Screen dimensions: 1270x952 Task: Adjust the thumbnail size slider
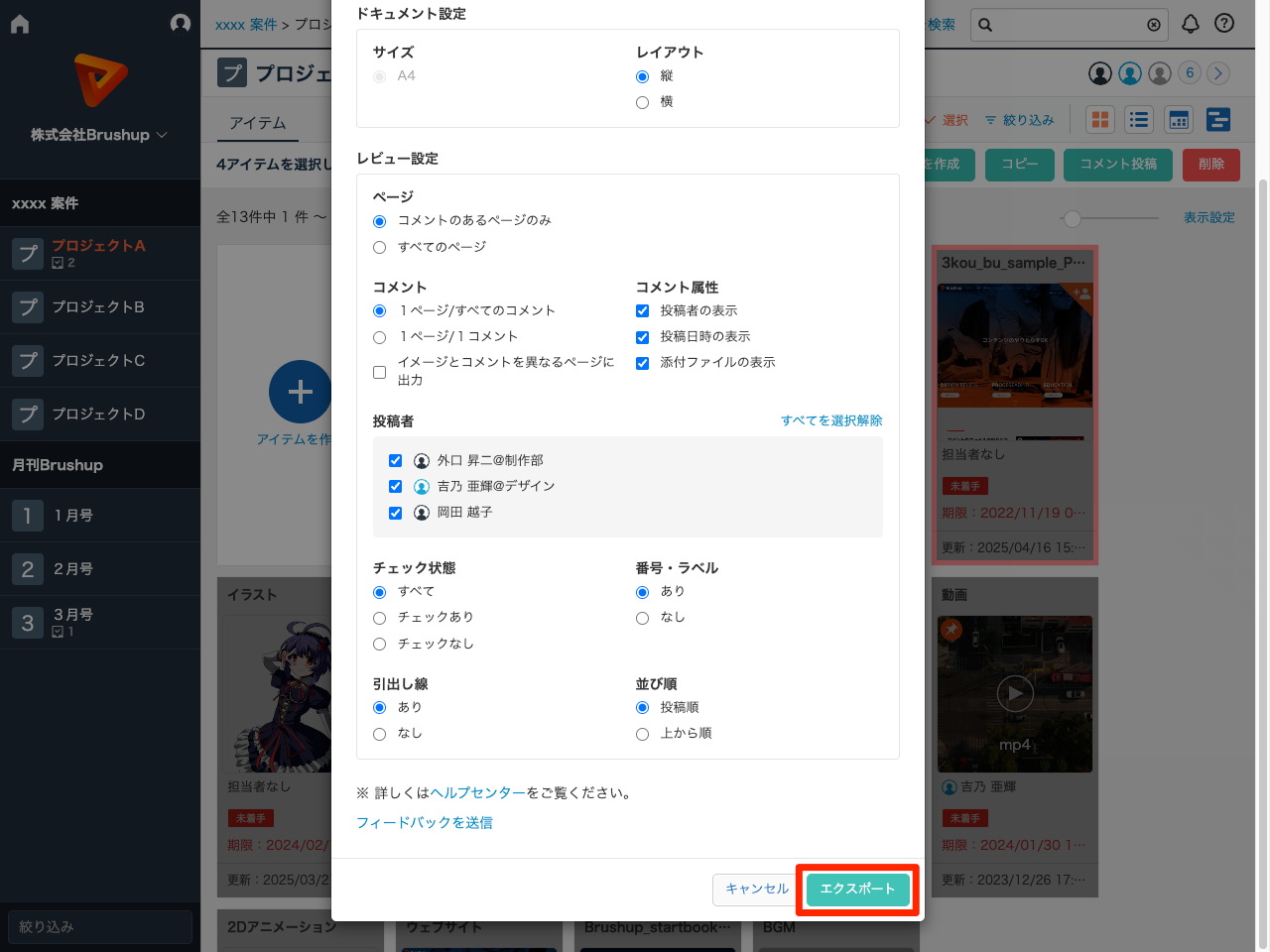coord(1073,218)
